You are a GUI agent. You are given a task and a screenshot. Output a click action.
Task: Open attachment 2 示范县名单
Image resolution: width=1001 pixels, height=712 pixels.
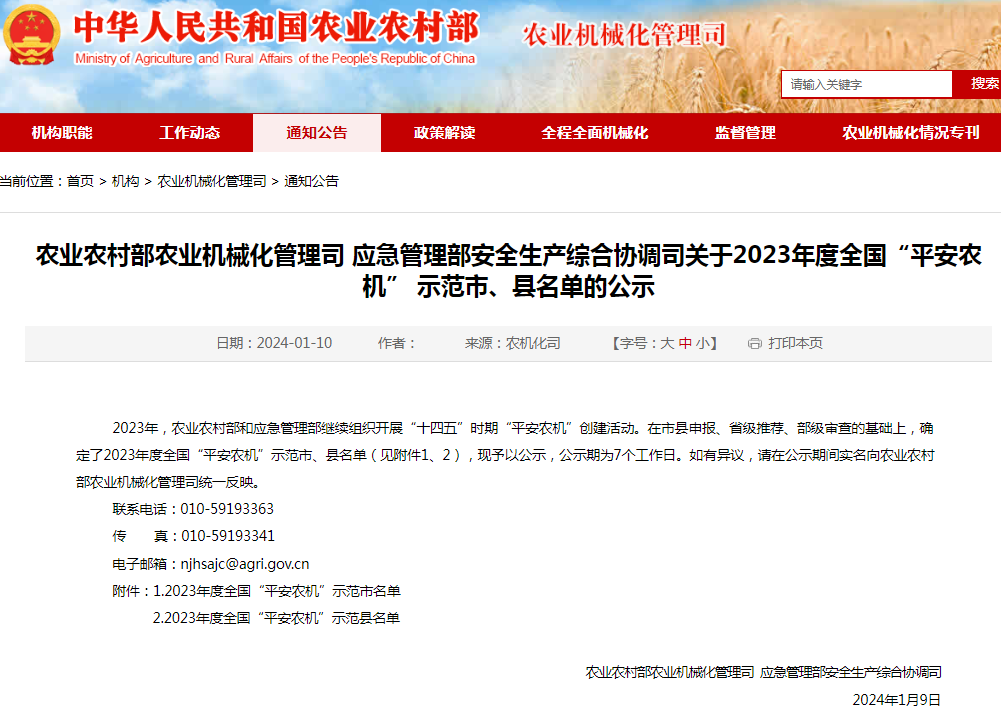[276, 618]
